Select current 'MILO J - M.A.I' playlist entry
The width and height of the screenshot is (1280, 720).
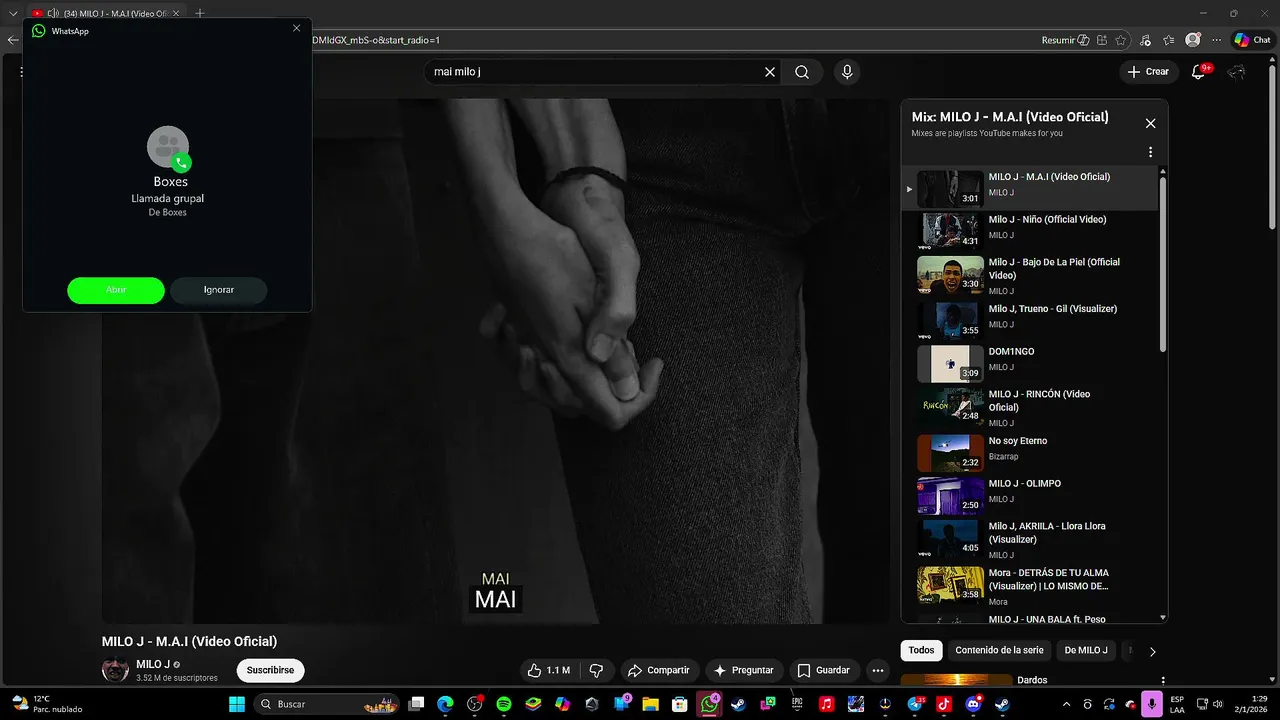(x=1030, y=187)
